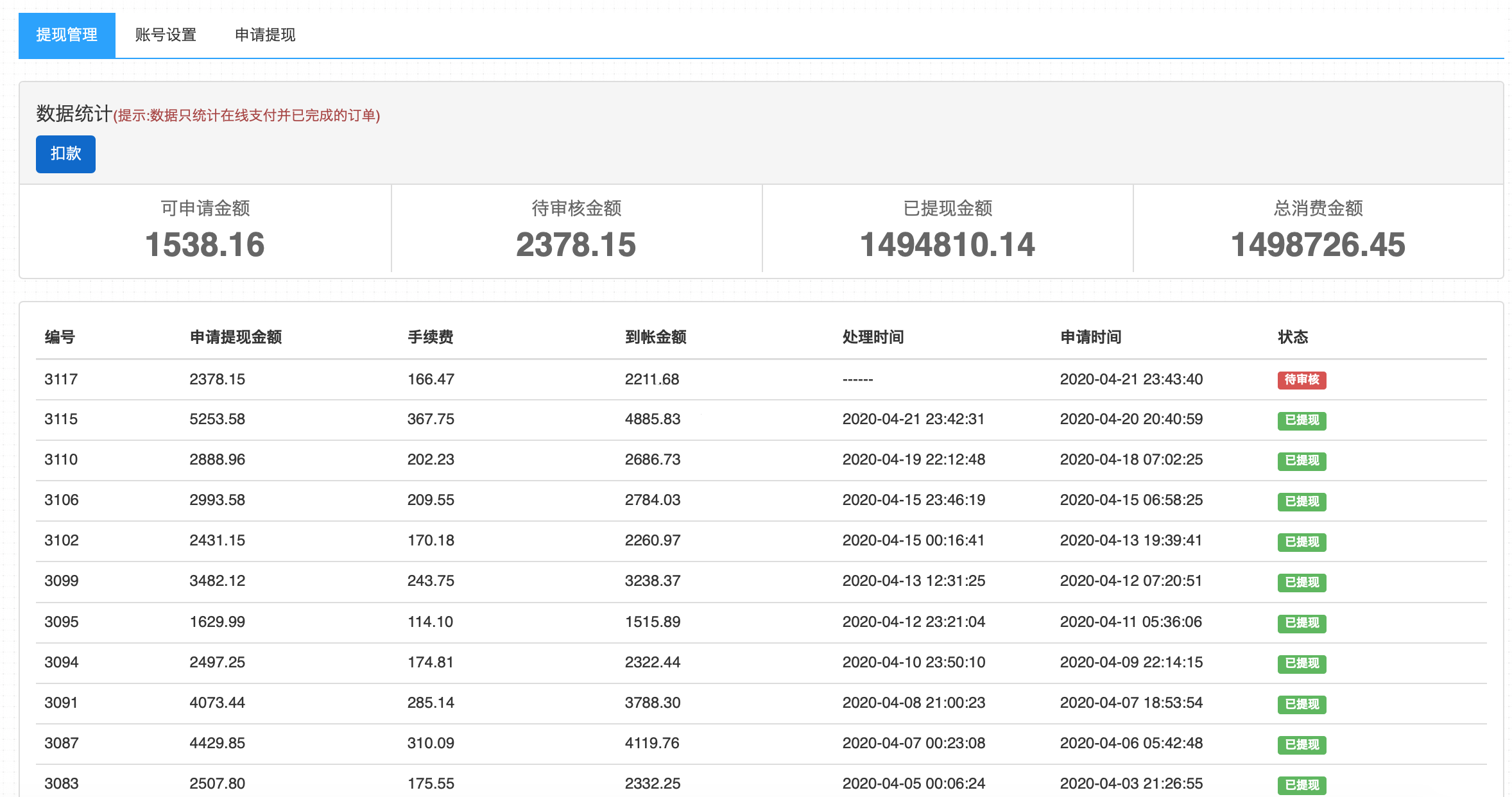
Task: Open the 申请提现 tab
Action: pos(265,35)
